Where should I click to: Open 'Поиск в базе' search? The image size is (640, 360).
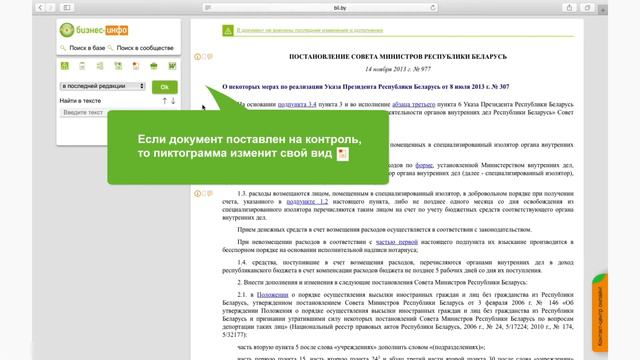click(87, 48)
